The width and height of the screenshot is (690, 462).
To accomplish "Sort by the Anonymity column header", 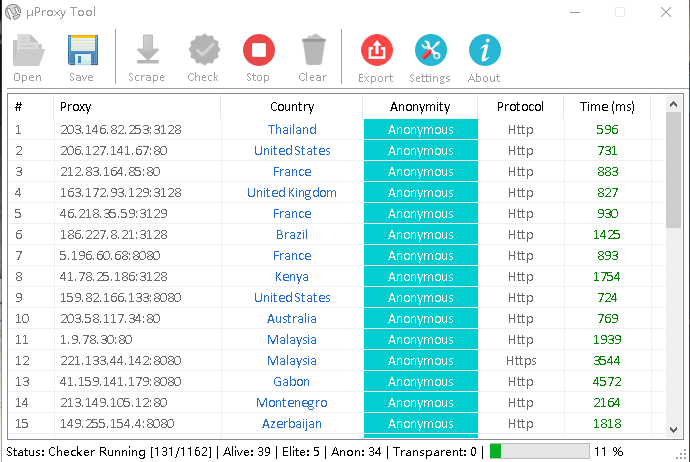I will [x=420, y=107].
